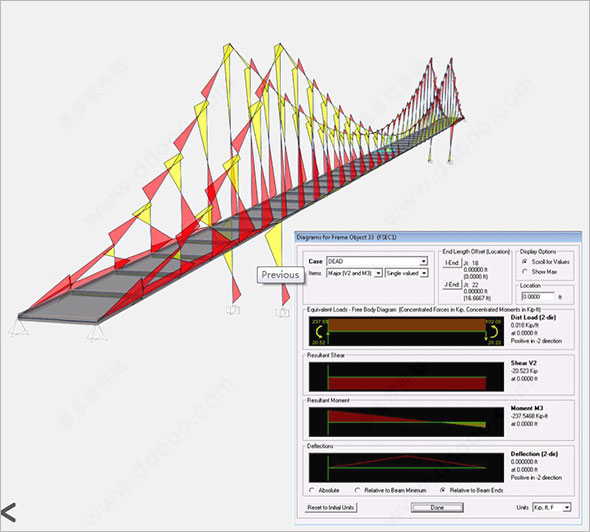Click the dialog title Diagrams for Frame Object 33
This screenshot has width=590, height=532.
point(346,237)
